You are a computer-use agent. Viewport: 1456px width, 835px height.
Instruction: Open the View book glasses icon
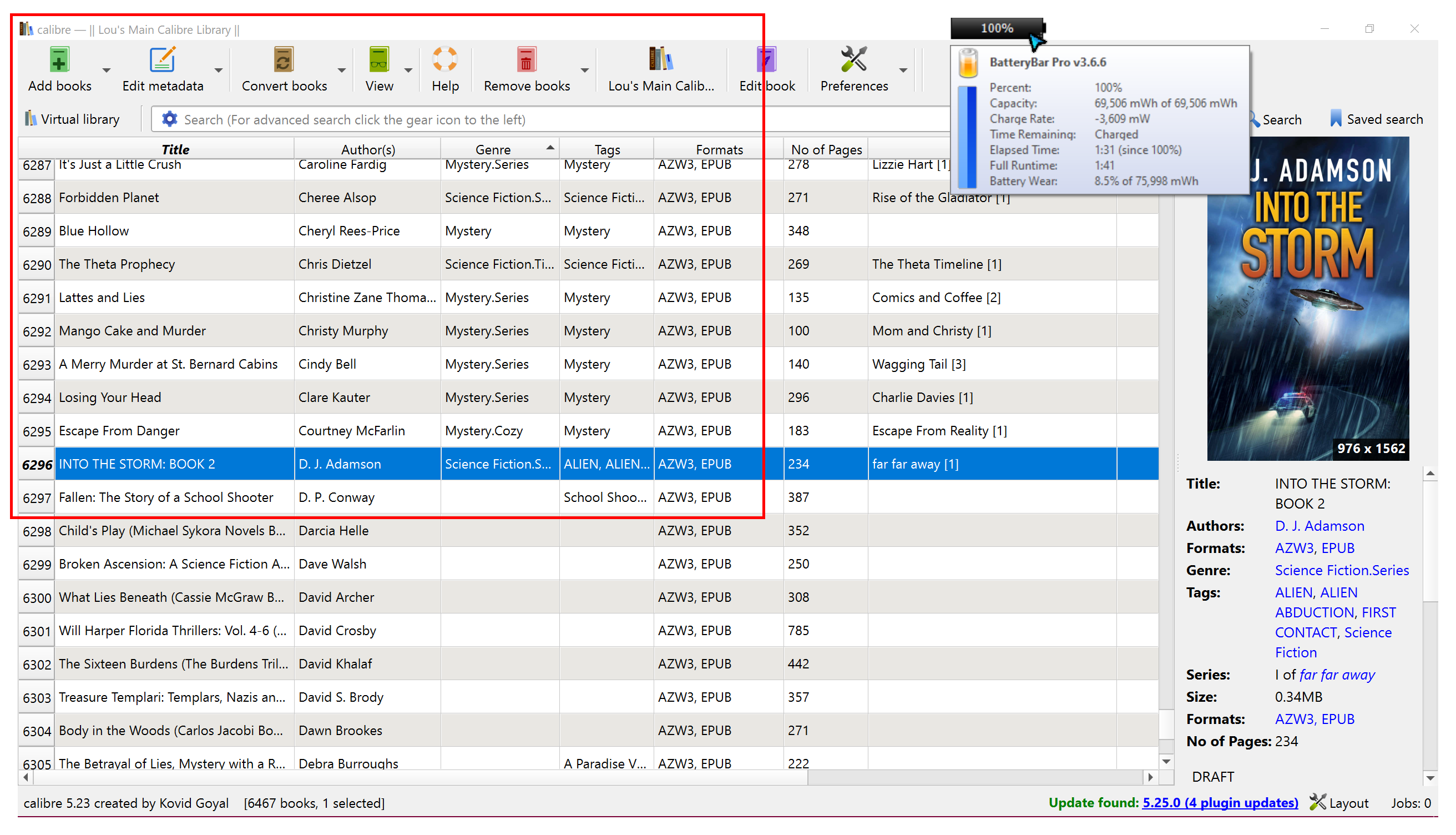(x=379, y=60)
